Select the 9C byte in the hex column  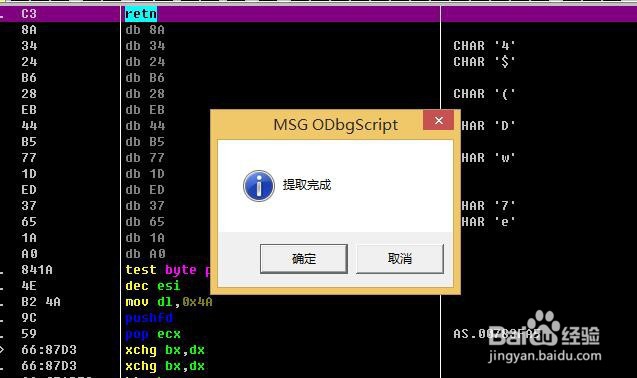point(29,318)
